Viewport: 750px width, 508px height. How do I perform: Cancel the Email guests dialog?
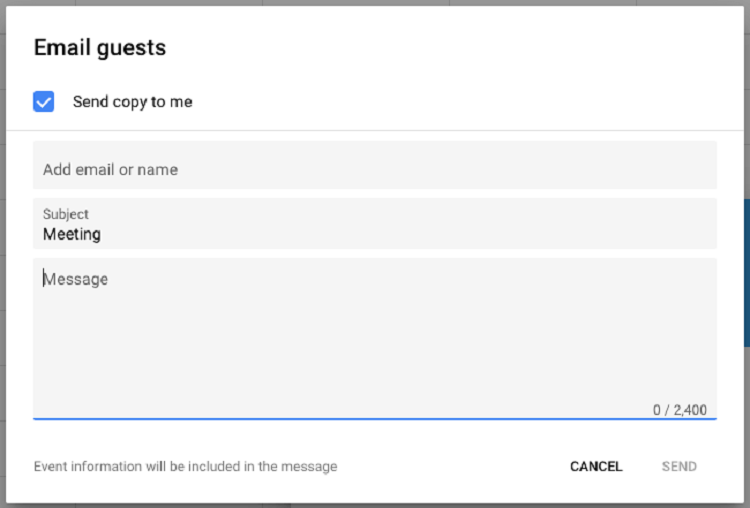(x=596, y=466)
